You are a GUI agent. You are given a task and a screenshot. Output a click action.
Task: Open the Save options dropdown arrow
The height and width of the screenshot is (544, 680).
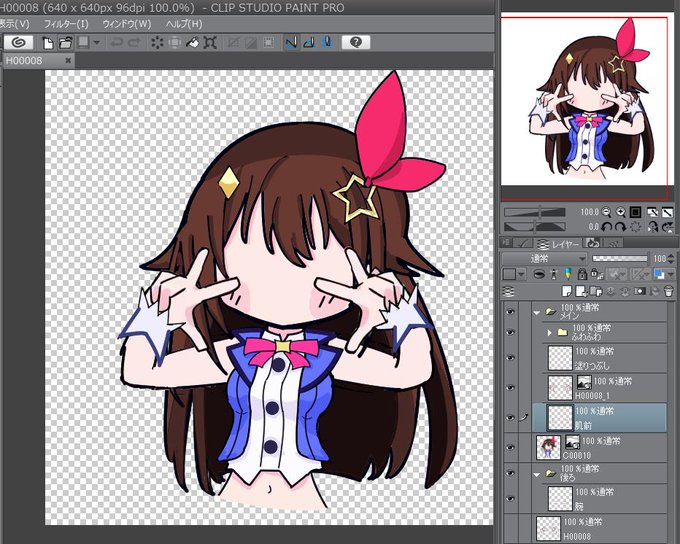point(97,43)
